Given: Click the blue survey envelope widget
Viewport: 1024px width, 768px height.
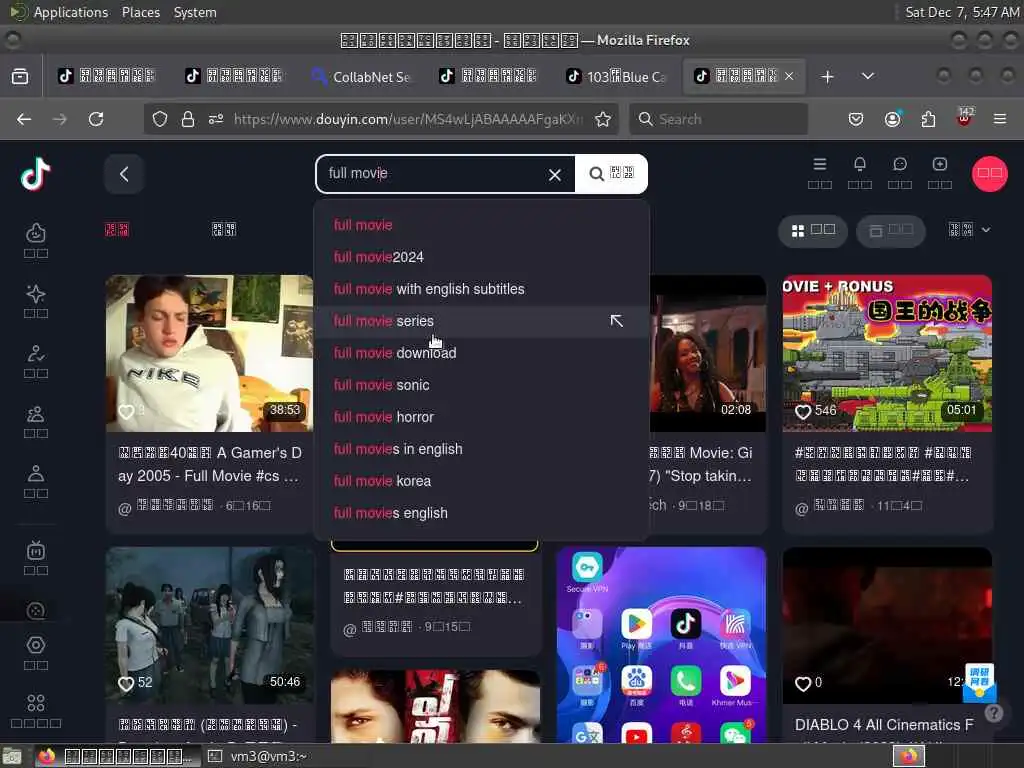Looking at the screenshot, I should (980, 684).
